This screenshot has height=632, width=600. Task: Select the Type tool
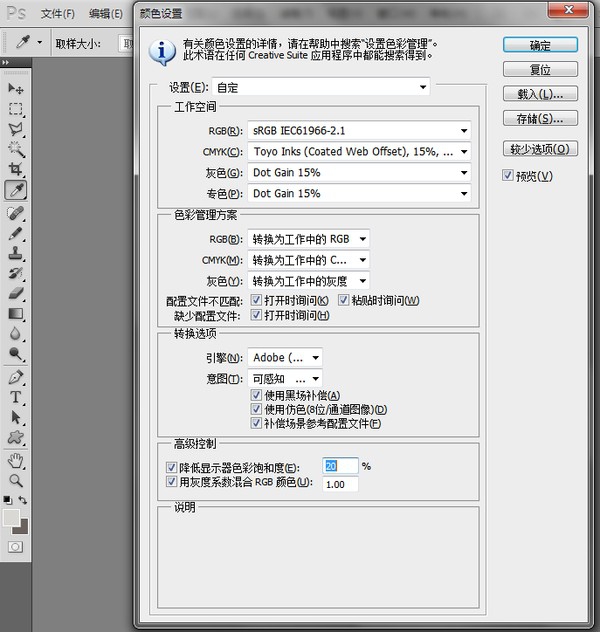pos(16,397)
